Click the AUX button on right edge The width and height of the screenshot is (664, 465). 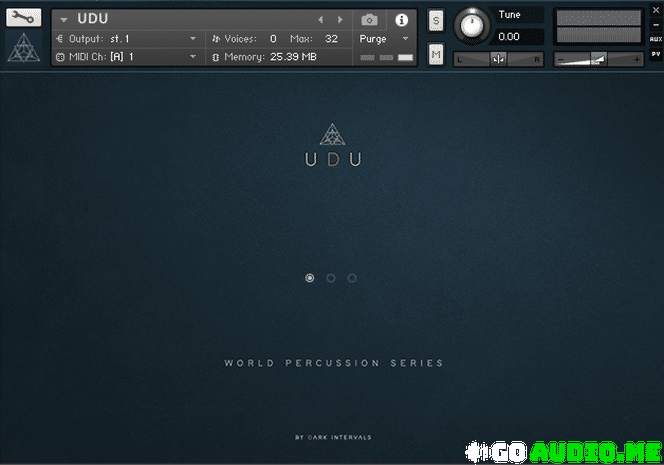click(655, 38)
